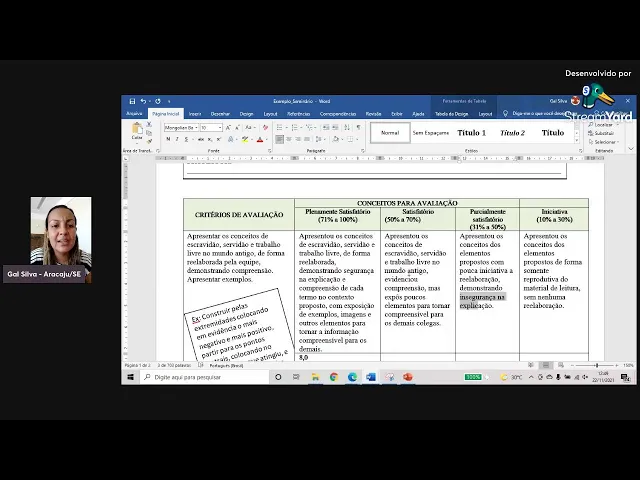Open the Fonte group dialog launcher
This screenshot has width=640, height=480.
[x=270, y=151]
